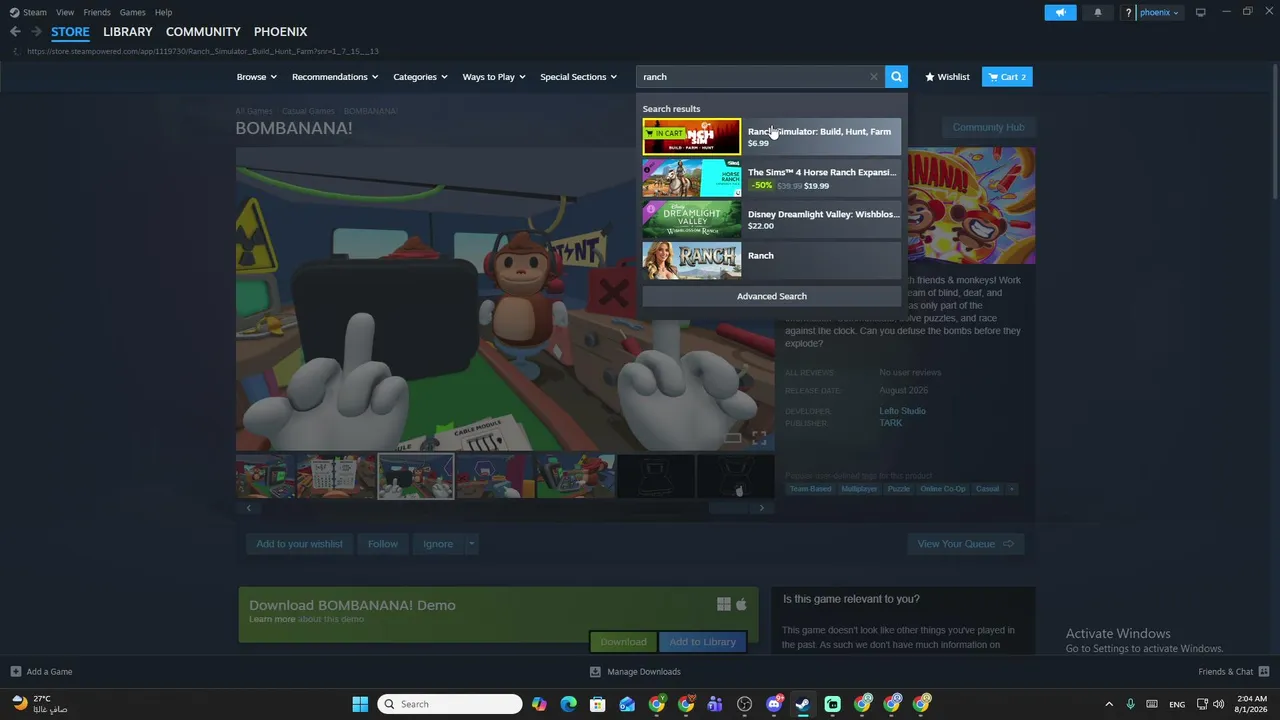Click the Learn more demo link

pyautogui.click(x=272, y=619)
